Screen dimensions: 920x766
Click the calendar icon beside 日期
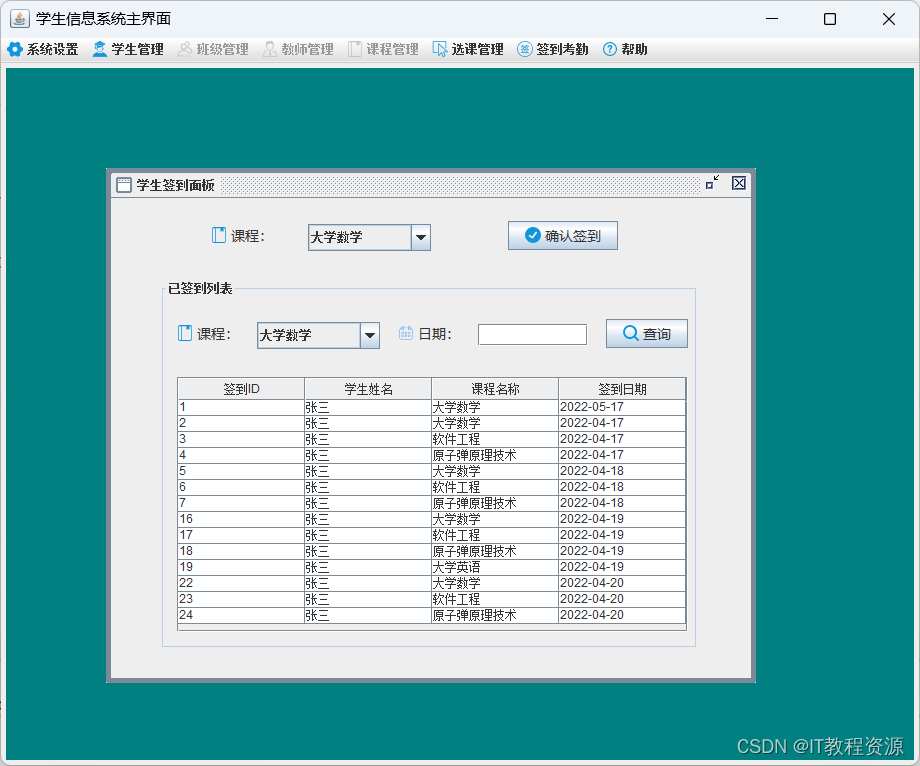(406, 333)
